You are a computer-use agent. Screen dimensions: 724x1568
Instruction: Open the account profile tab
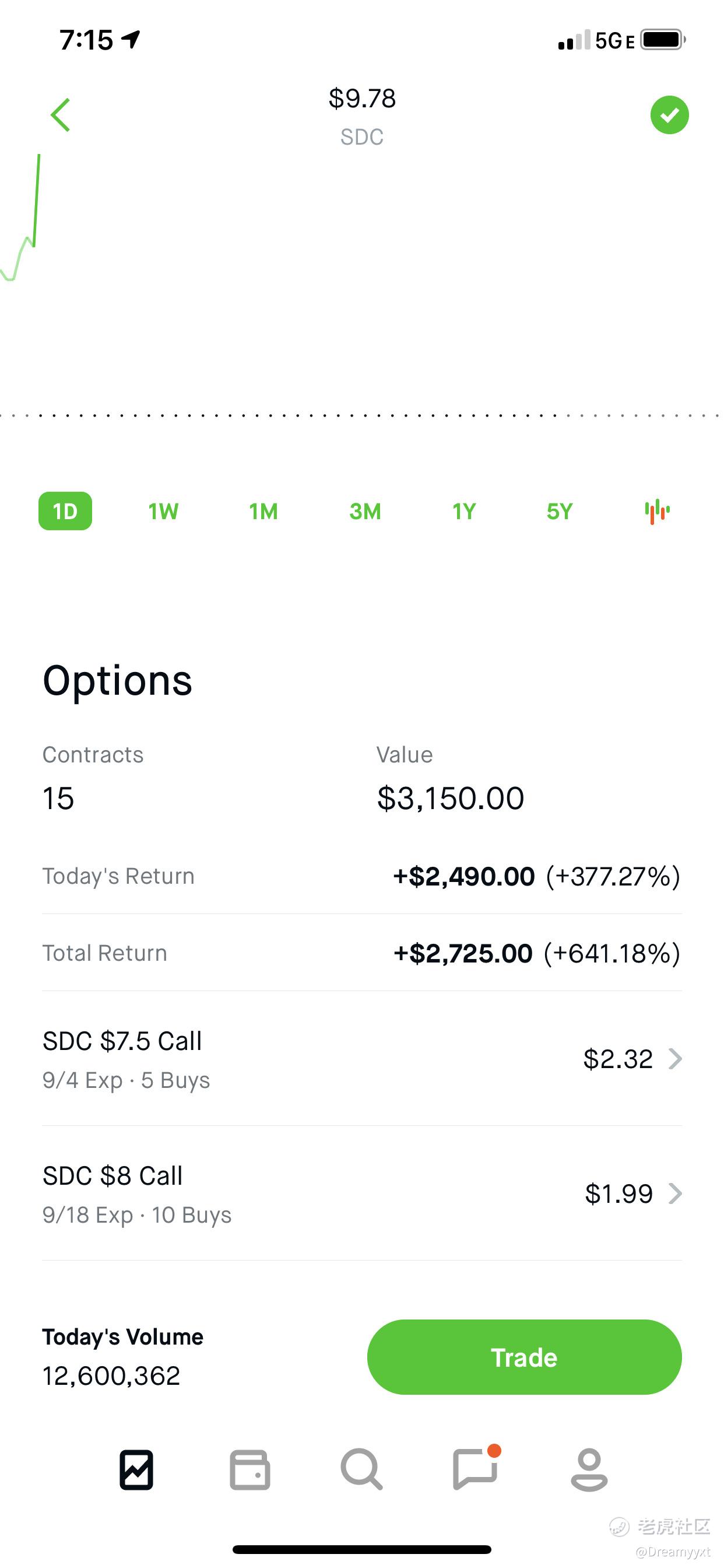589,1470
